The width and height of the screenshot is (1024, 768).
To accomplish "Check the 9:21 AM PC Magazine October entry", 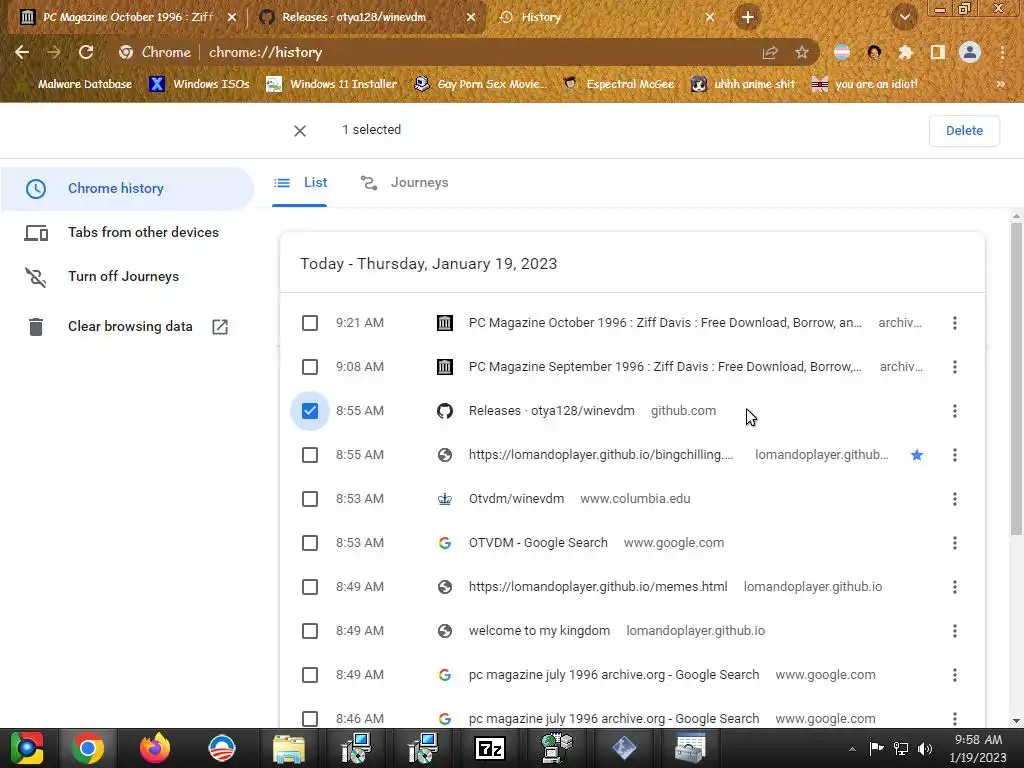I will click(x=310, y=323).
